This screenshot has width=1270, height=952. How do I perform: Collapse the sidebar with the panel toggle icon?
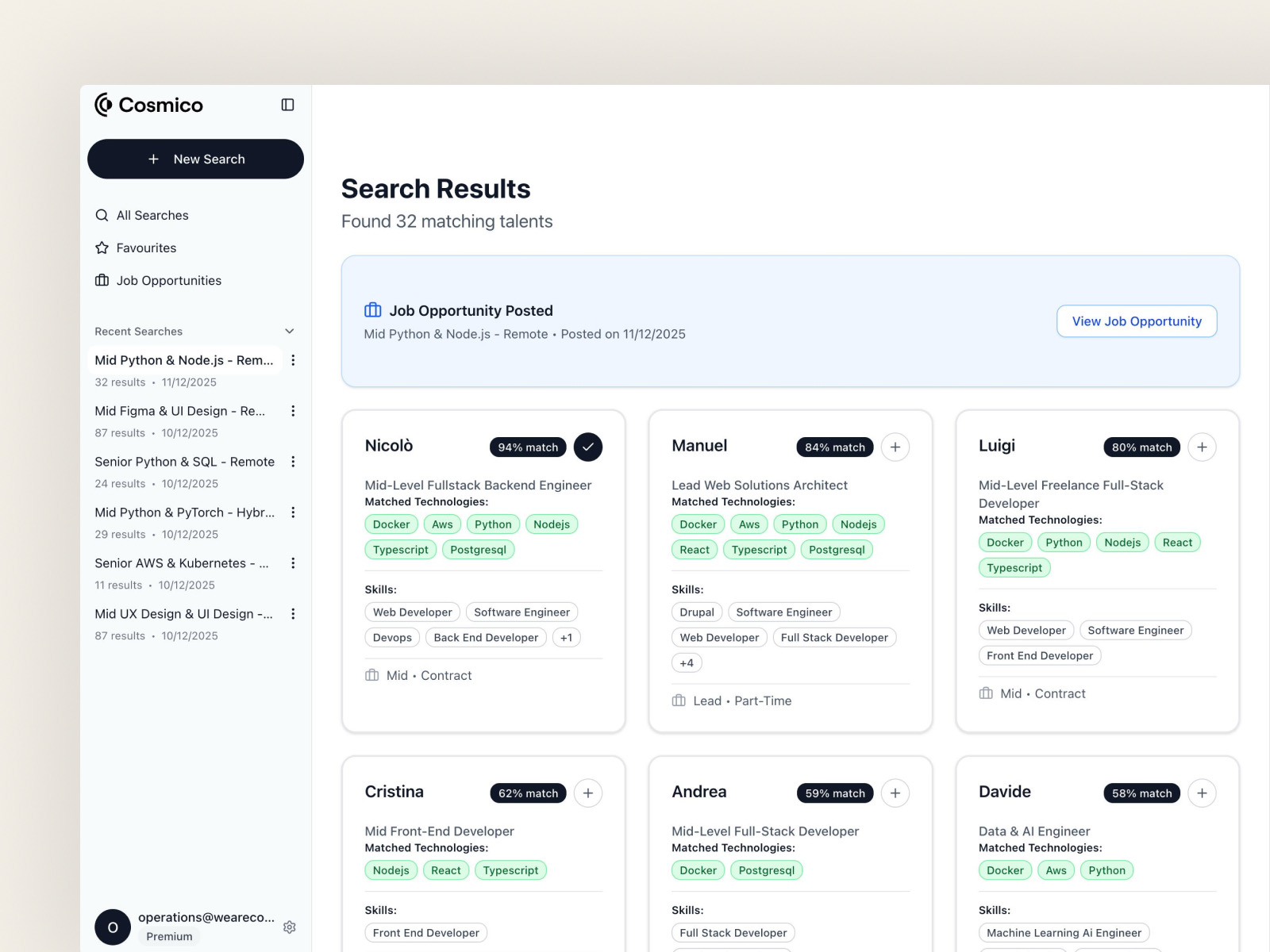coord(287,105)
